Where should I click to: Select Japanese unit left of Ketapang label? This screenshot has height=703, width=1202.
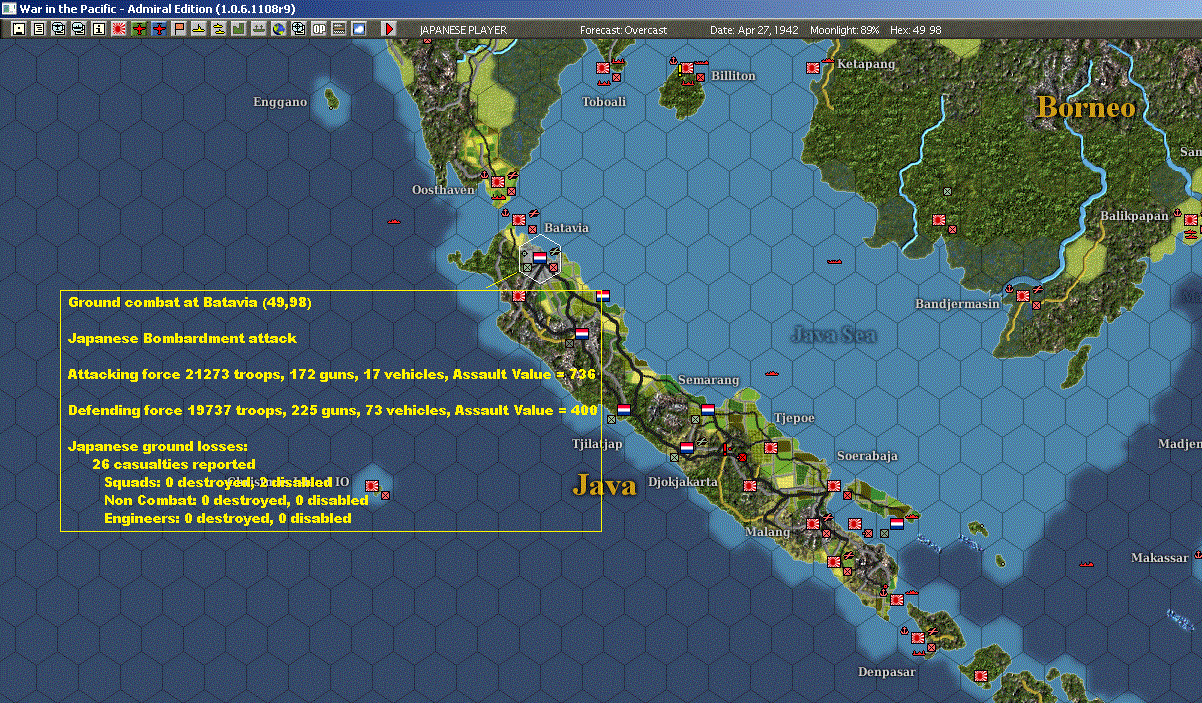(x=813, y=68)
